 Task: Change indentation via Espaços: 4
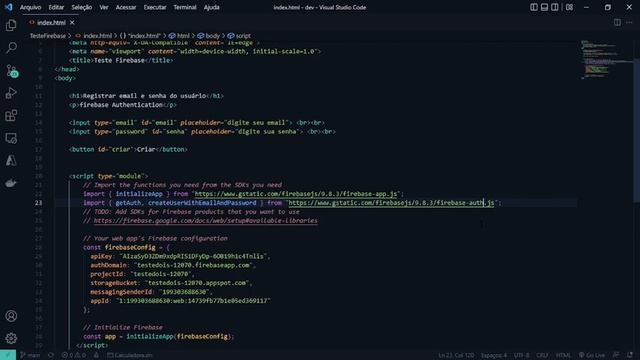[494, 355]
